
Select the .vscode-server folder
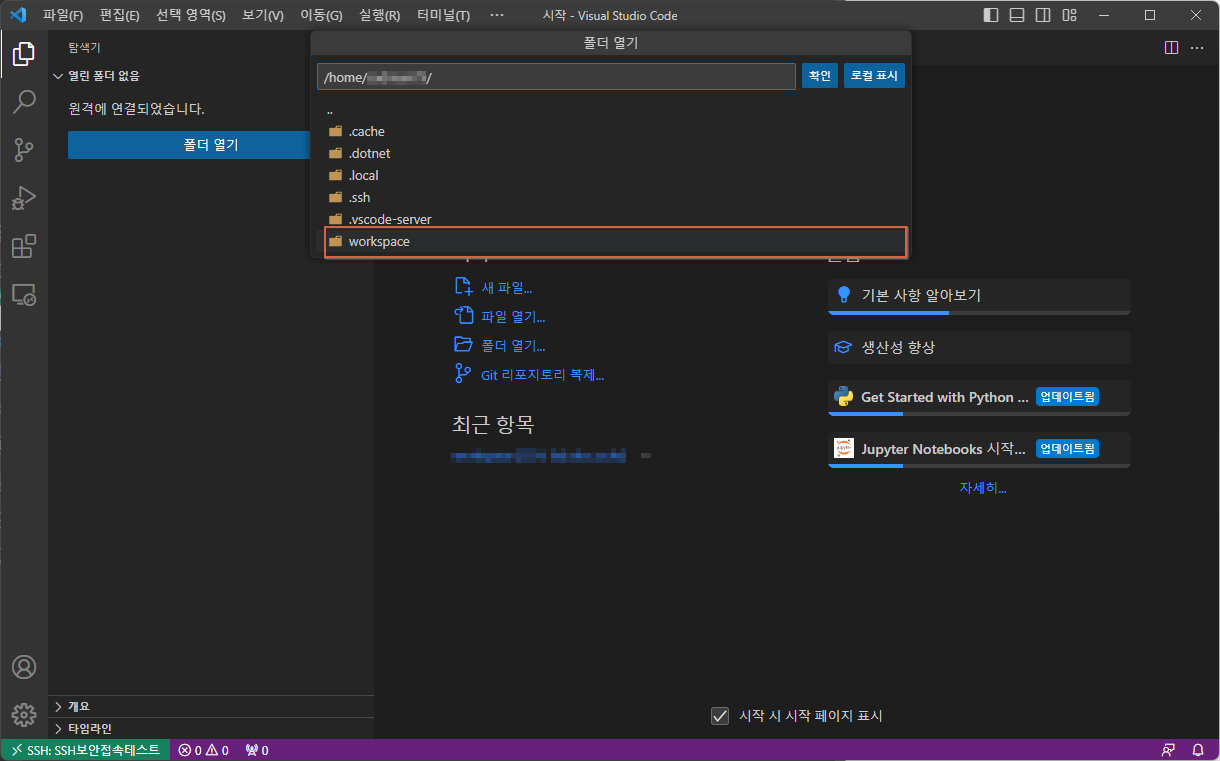pos(611,219)
